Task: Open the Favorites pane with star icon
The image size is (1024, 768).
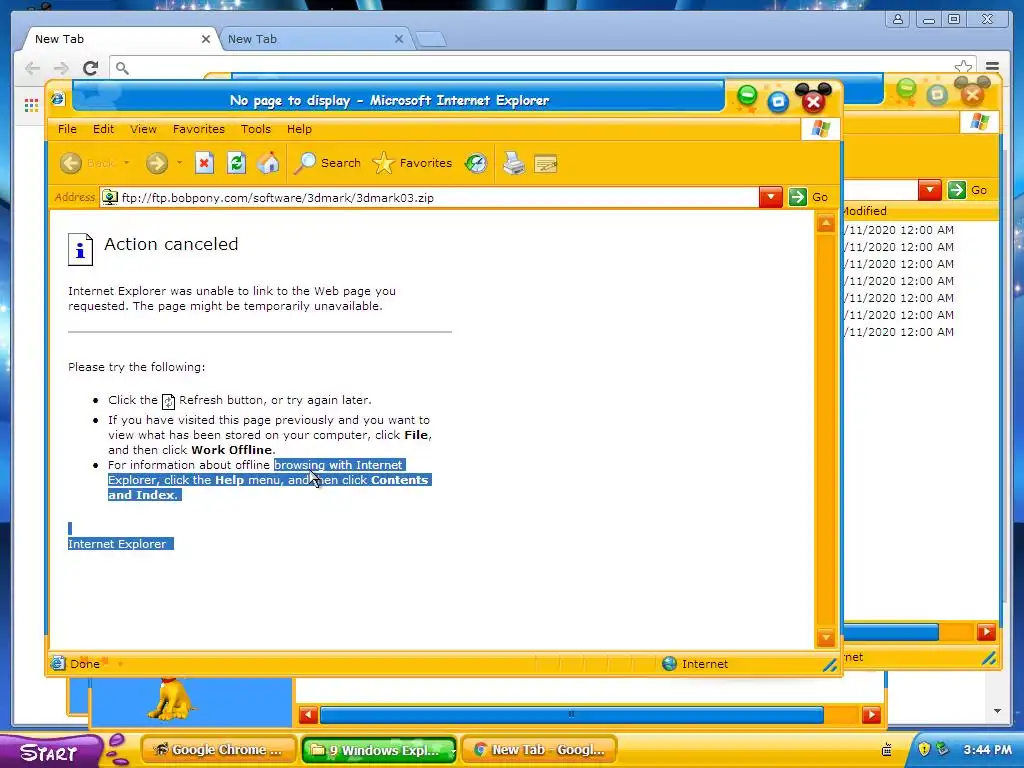Action: click(x=412, y=163)
